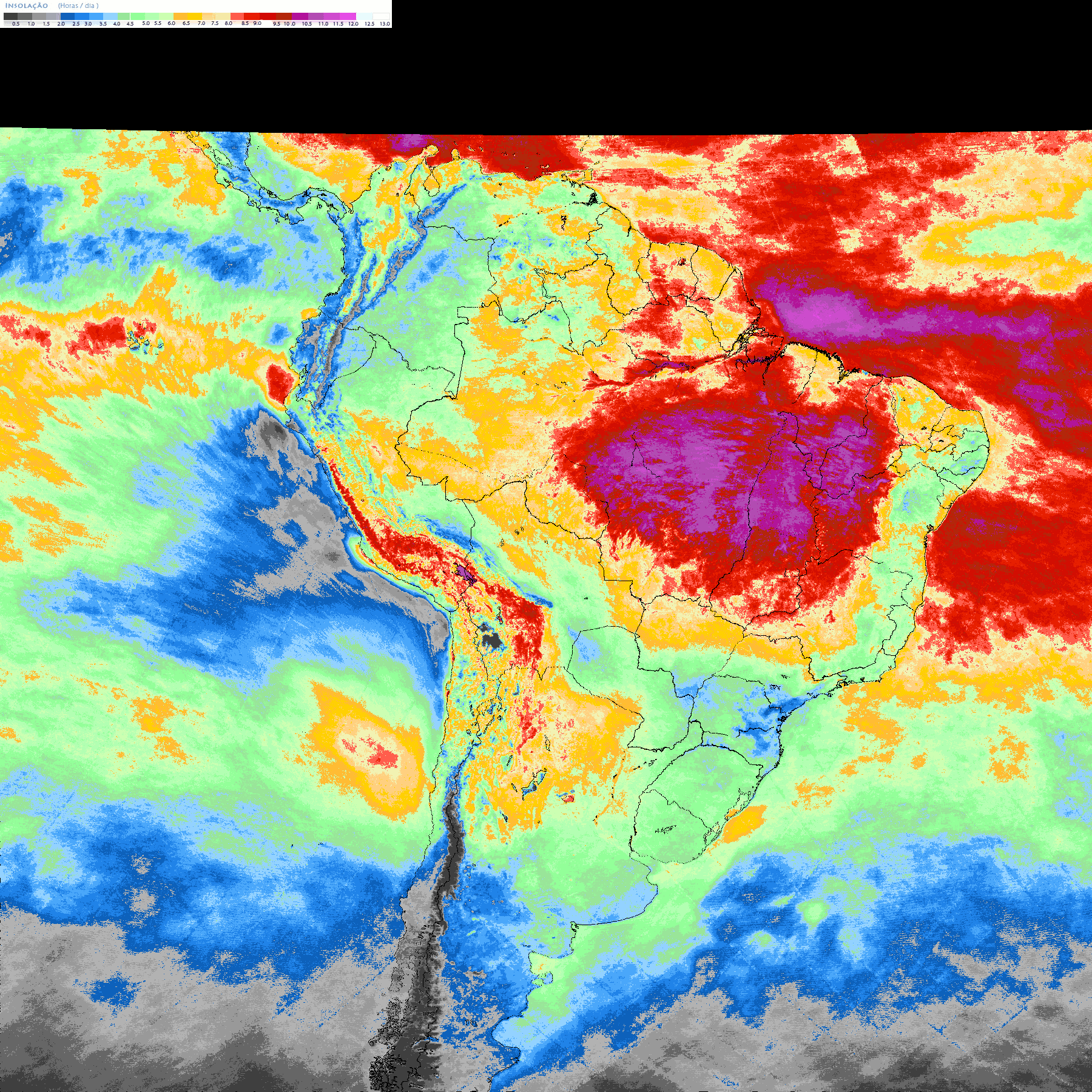Image resolution: width=1092 pixels, height=1092 pixels.
Task: Select the 9.5 legend value
Action: pos(277,24)
